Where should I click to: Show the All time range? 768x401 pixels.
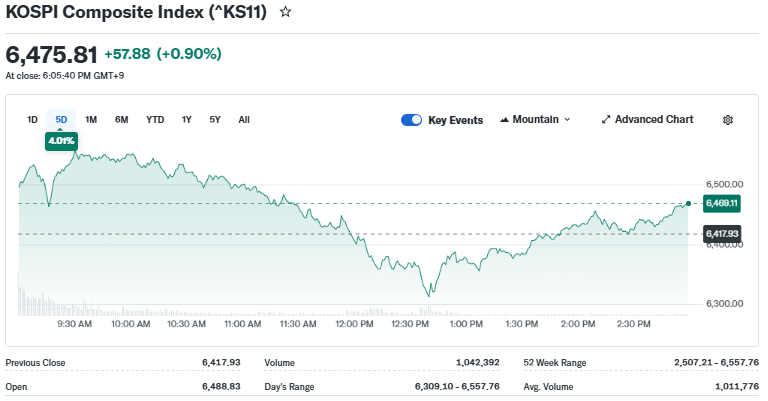pos(244,119)
